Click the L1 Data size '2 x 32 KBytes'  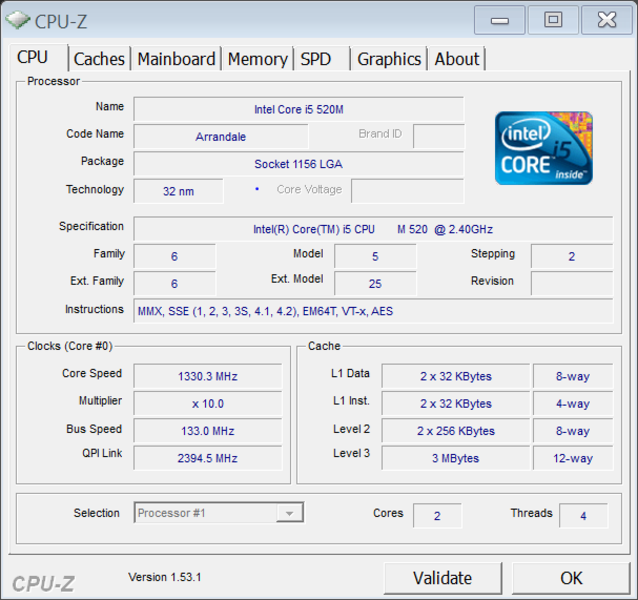tap(456, 376)
